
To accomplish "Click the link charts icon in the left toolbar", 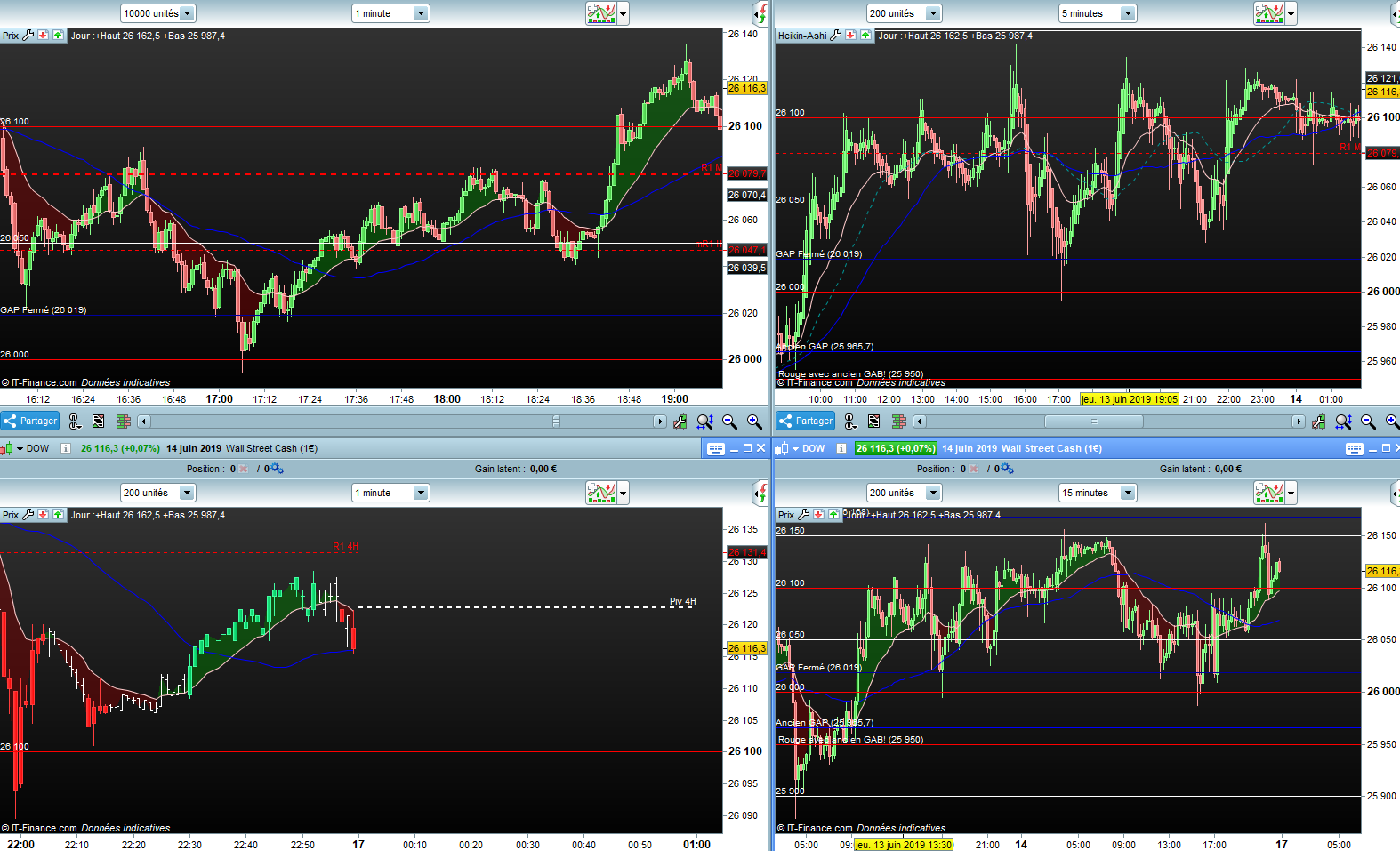I will point(75,421).
